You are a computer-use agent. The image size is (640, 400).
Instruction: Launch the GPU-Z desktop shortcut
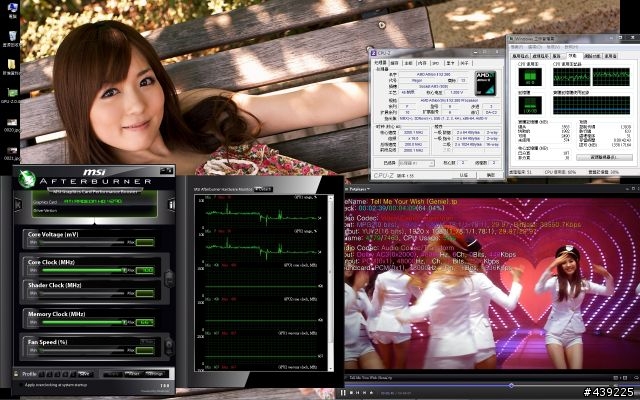click(x=12, y=96)
